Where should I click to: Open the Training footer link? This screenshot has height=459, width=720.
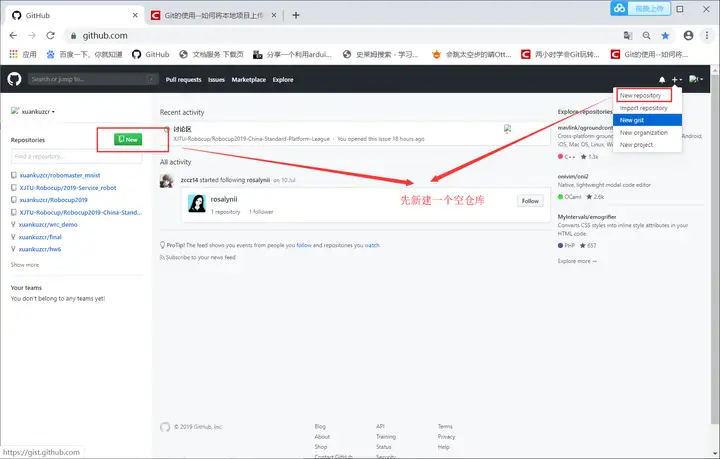pos(386,437)
